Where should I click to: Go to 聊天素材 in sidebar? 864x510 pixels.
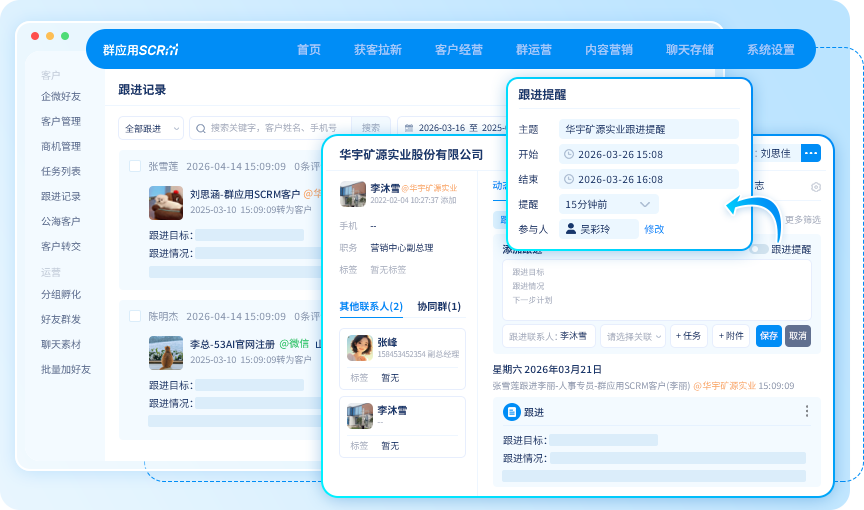61,344
